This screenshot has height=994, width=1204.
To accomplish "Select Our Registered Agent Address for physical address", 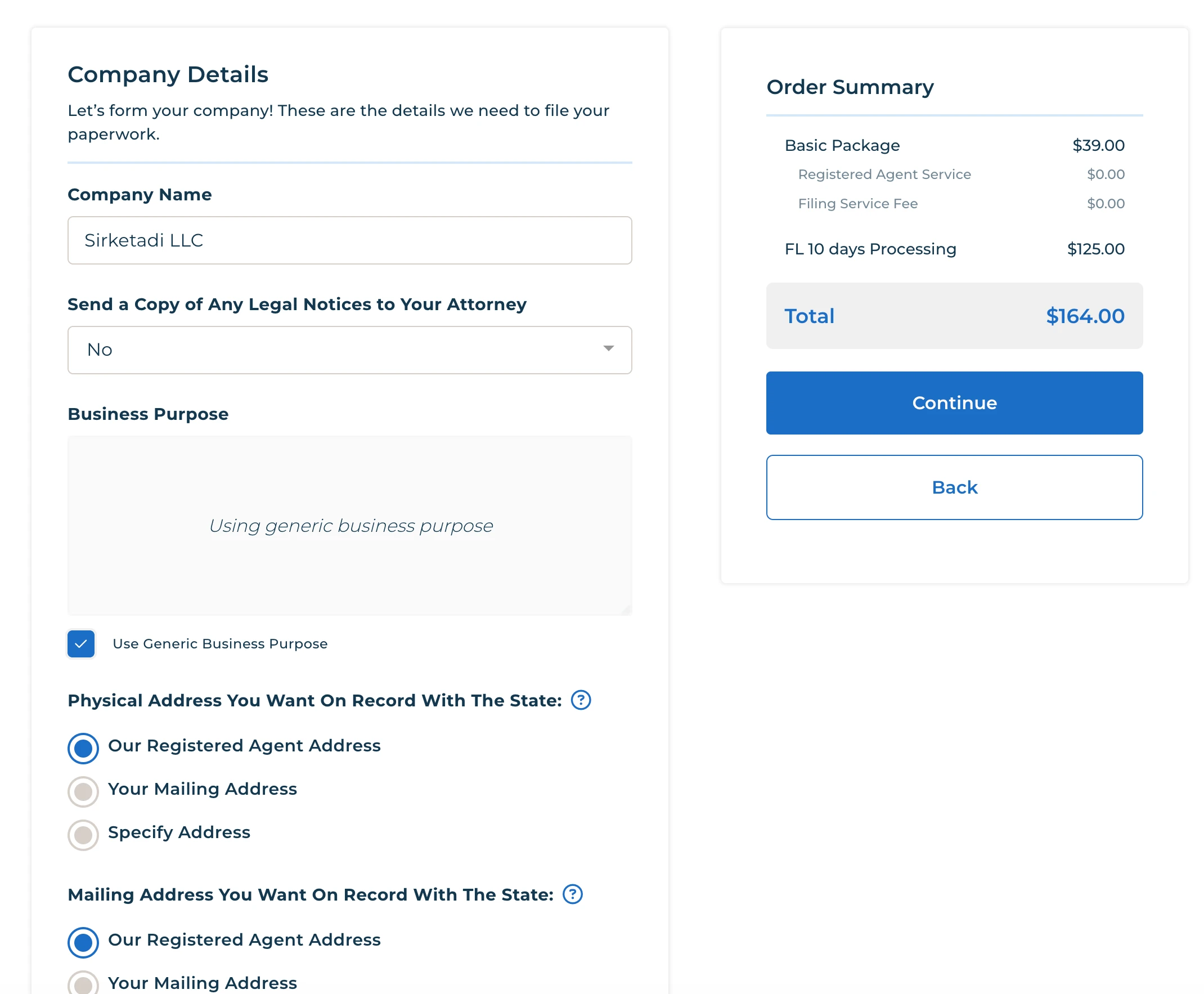I will [x=83, y=748].
